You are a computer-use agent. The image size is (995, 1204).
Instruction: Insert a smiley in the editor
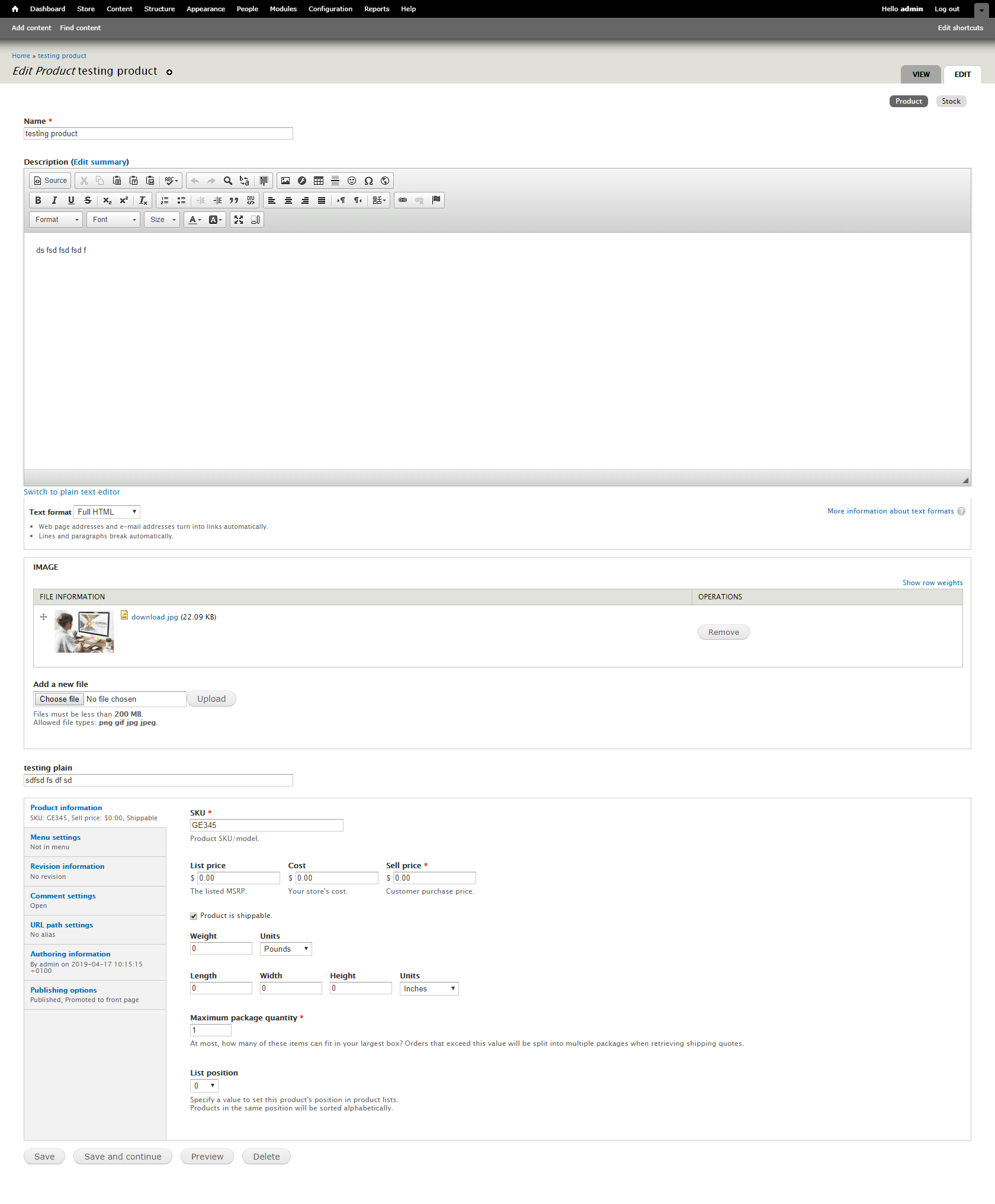(351, 181)
